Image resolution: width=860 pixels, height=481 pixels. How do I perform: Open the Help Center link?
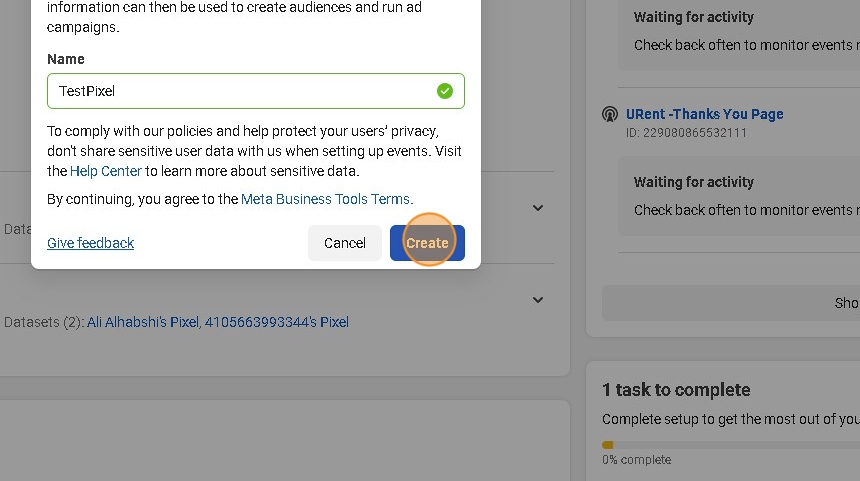(105, 171)
